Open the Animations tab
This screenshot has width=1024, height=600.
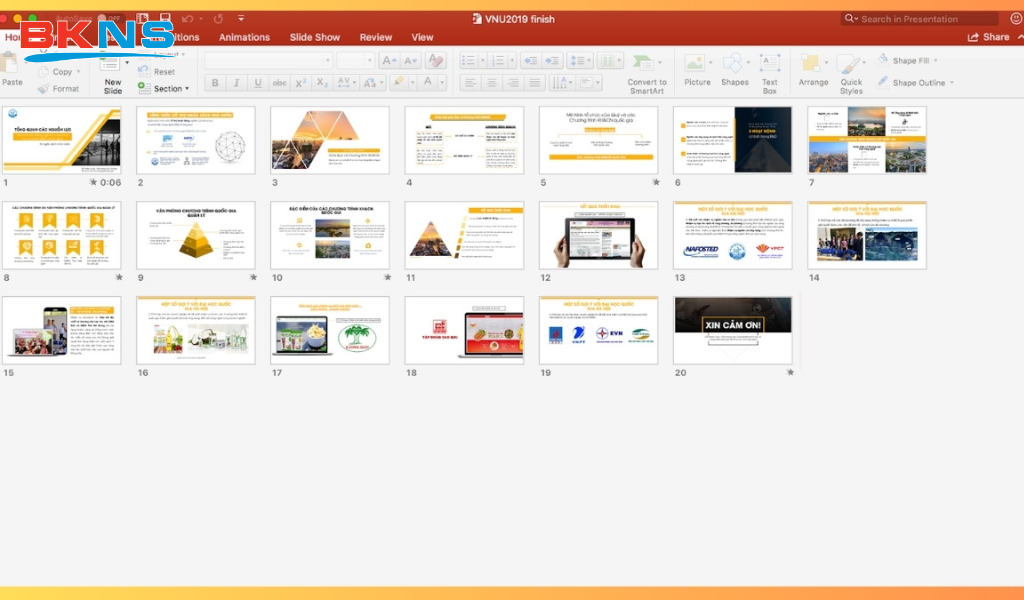(x=244, y=37)
